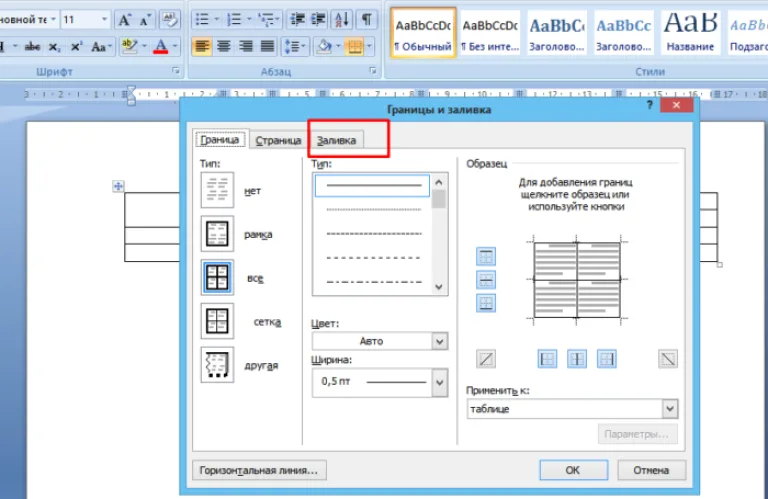The height and width of the screenshot is (499, 768).
Task: Open the font color dropdown arrow
Action: click(x=175, y=47)
